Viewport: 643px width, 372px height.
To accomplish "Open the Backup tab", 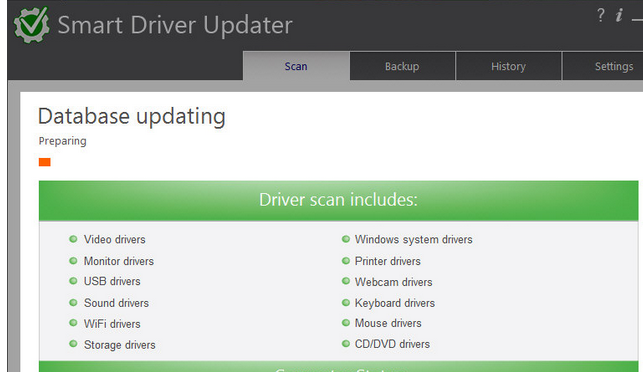I will [x=402, y=66].
